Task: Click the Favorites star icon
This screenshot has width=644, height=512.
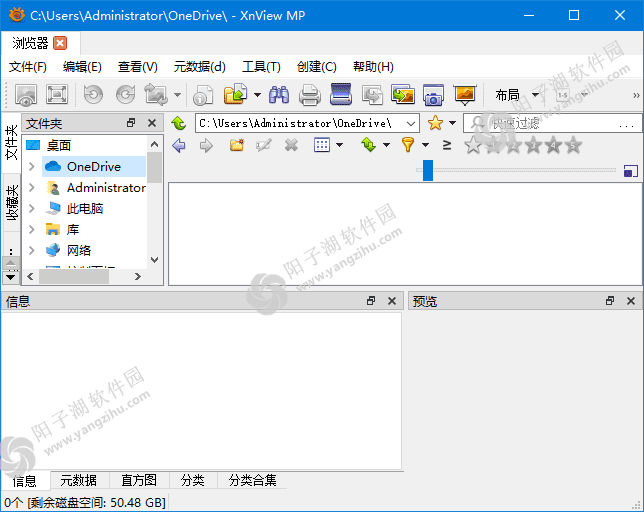Action: (x=435, y=123)
